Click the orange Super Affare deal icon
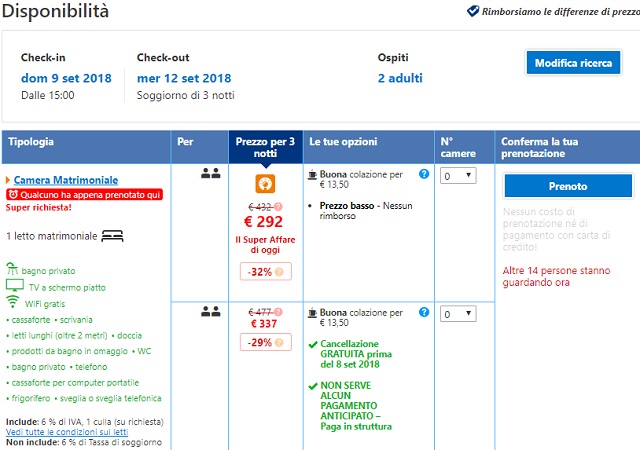This screenshot has height=450, width=640. click(x=265, y=184)
